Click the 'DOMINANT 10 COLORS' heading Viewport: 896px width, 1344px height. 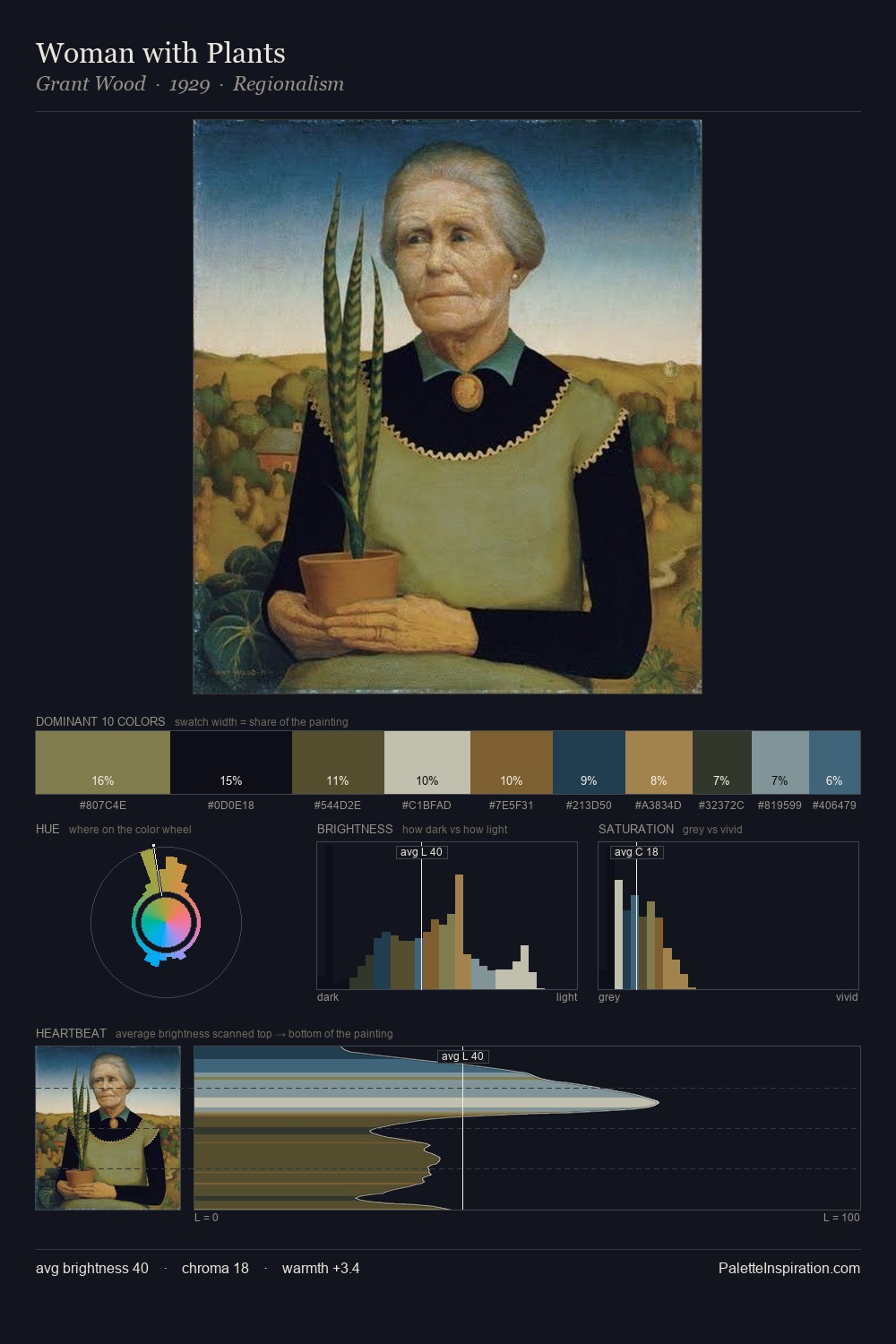(100, 721)
